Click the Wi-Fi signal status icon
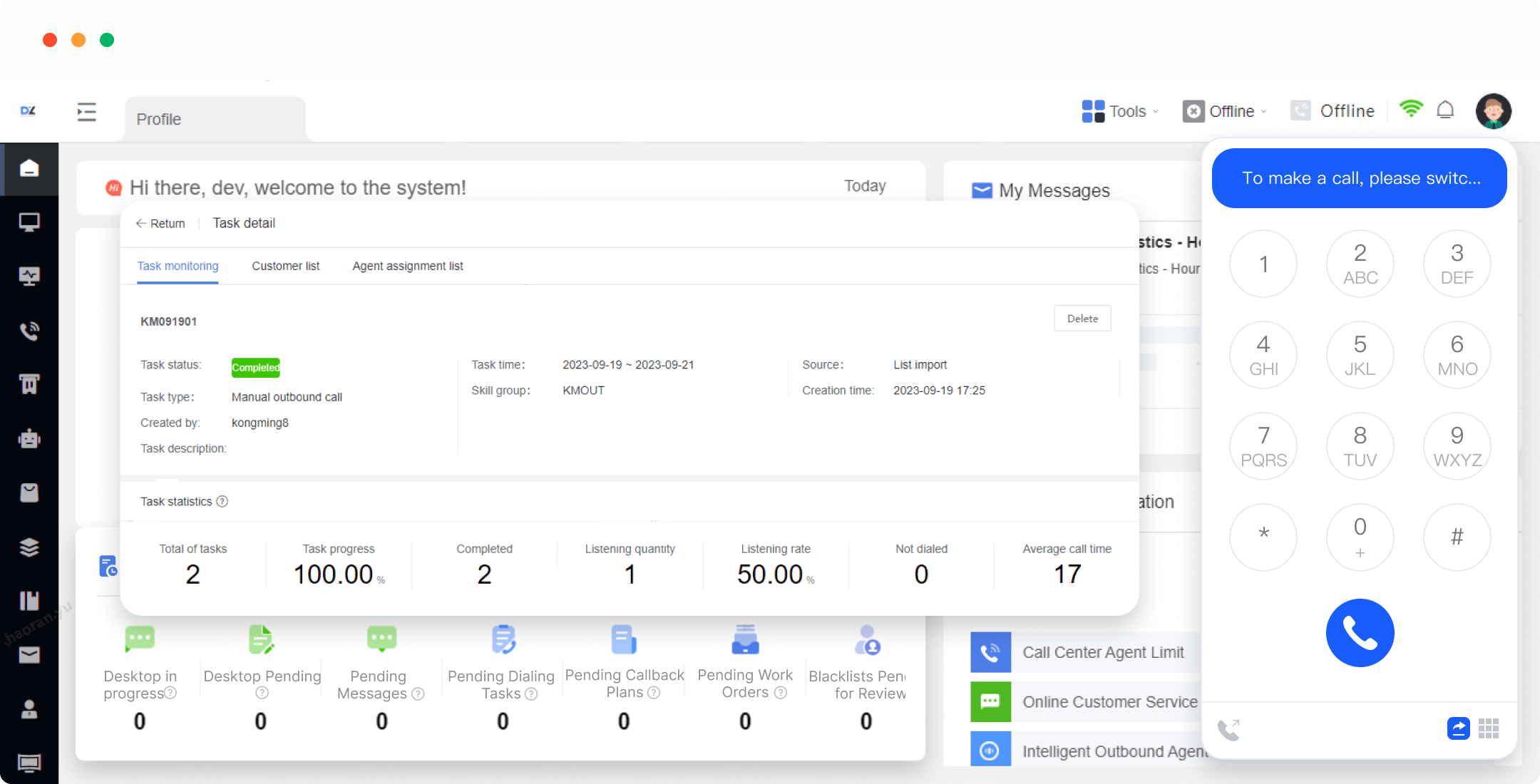Screen dimensions: 1540x784 [x=1412, y=109]
